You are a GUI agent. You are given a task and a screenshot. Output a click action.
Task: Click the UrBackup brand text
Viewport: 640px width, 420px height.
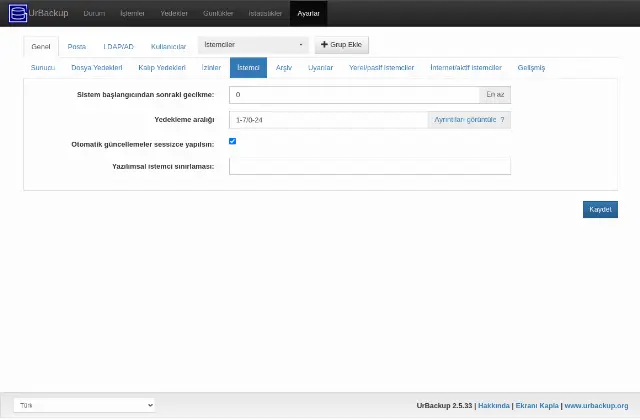click(x=48, y=13)
